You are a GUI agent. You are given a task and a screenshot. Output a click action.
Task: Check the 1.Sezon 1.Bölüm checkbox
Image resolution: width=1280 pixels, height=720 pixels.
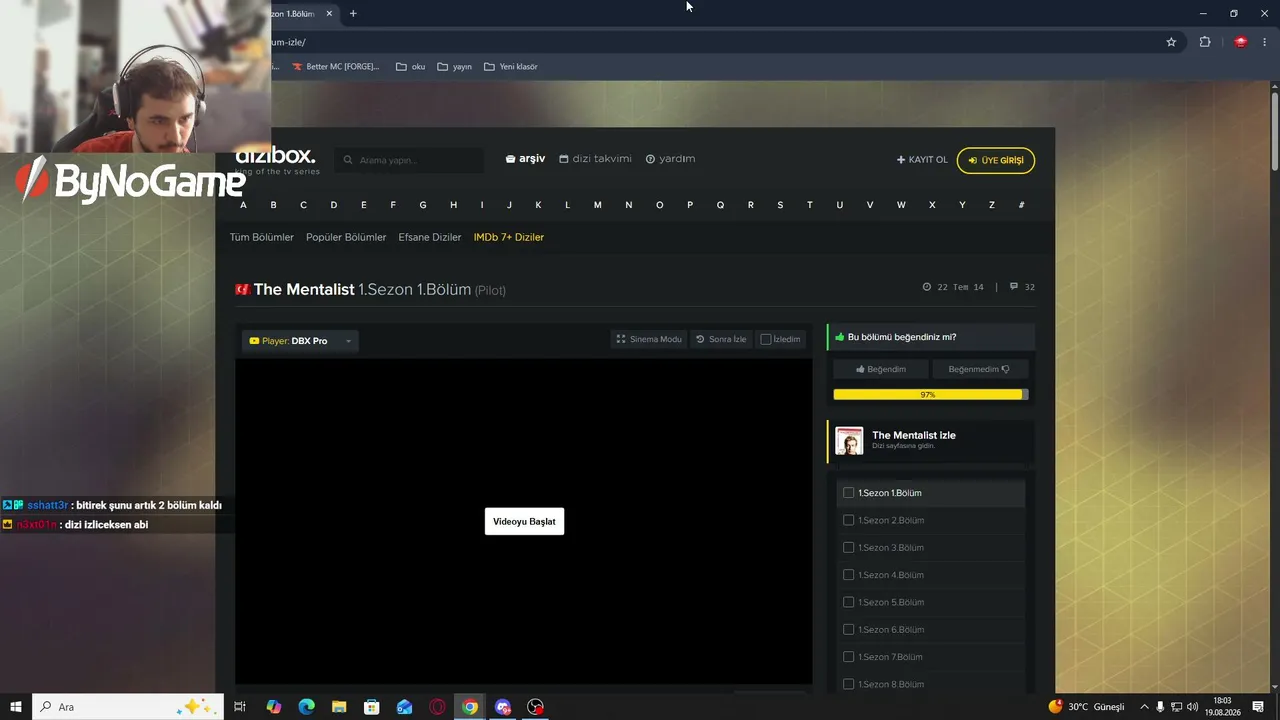849,493
